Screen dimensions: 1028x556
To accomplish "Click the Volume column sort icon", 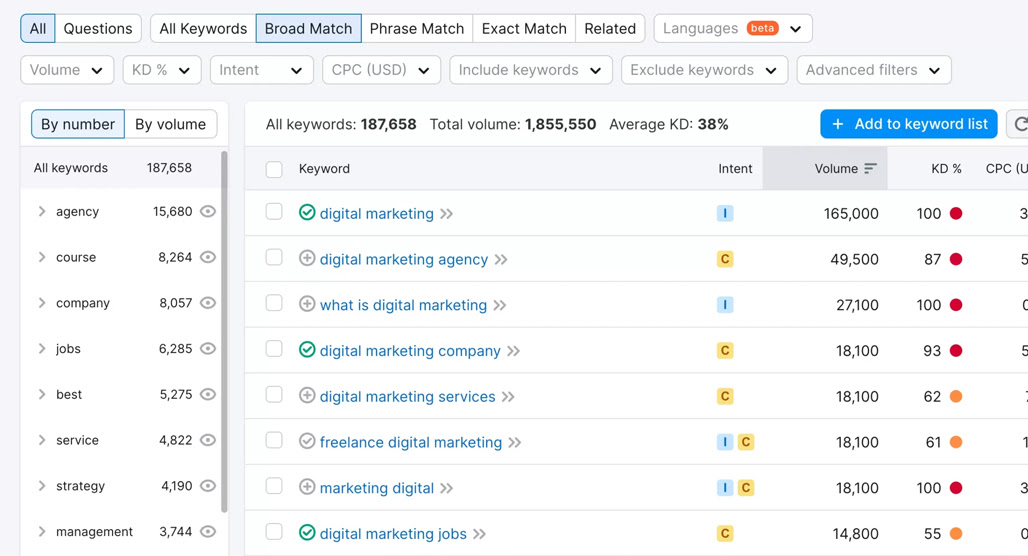I will tap(870, 169).
